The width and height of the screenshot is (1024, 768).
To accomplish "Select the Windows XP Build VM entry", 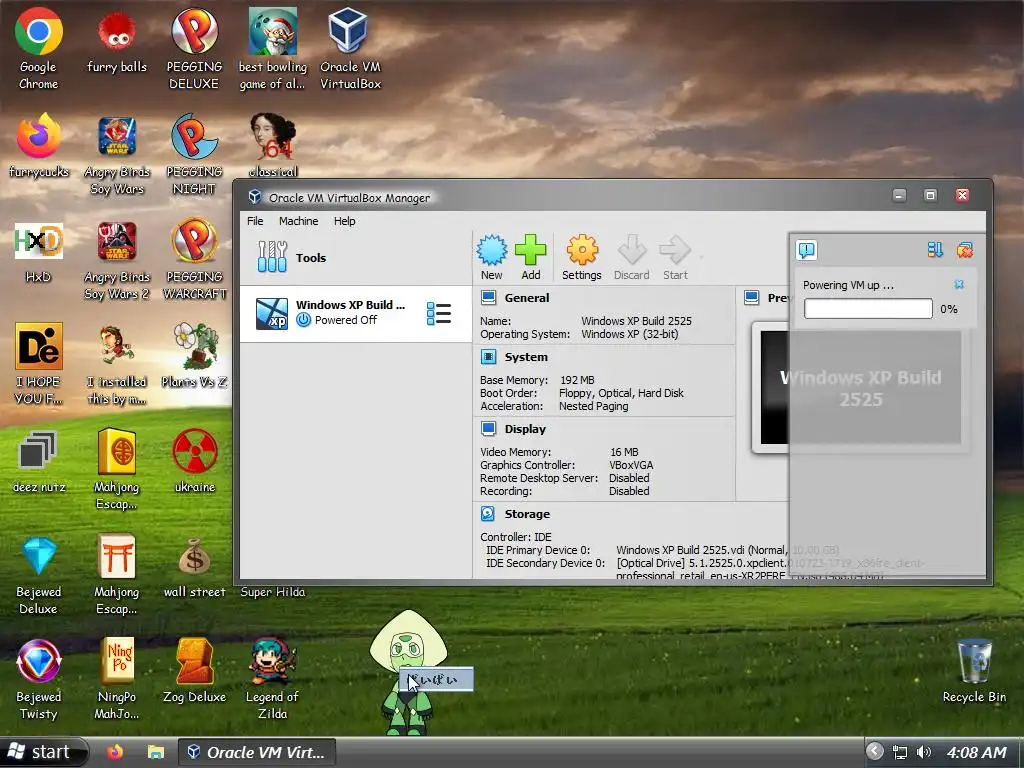I will [x=356, y=313].
